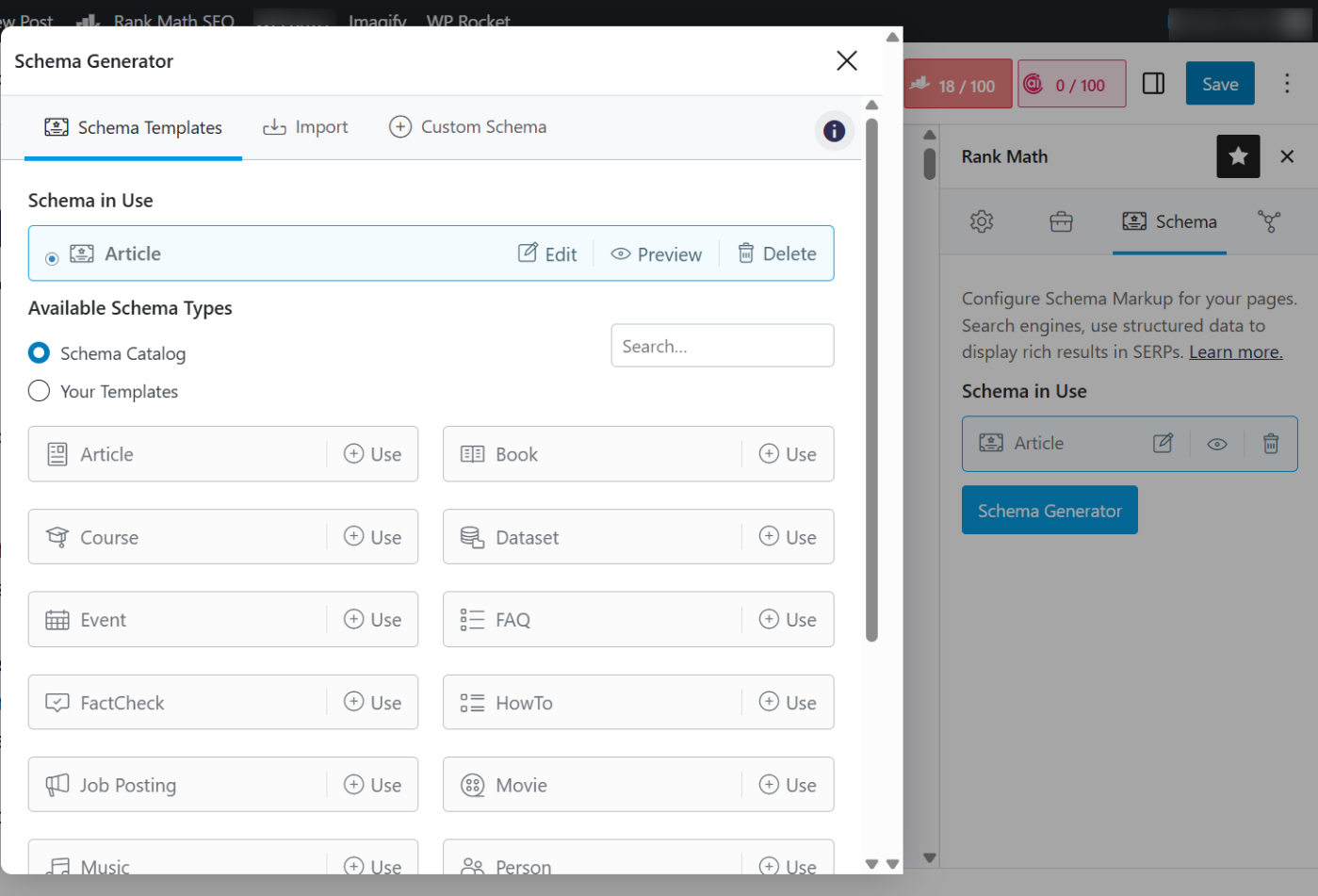Open the Custom Schema tab
Screen dimensions: 1318x896
tap(468, 126)
